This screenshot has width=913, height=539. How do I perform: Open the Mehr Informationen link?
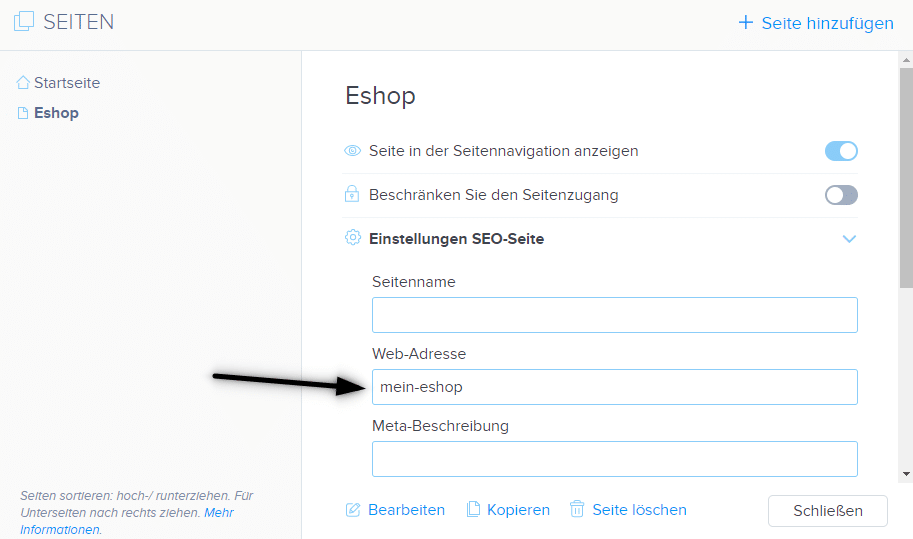[x=127, y=521]
